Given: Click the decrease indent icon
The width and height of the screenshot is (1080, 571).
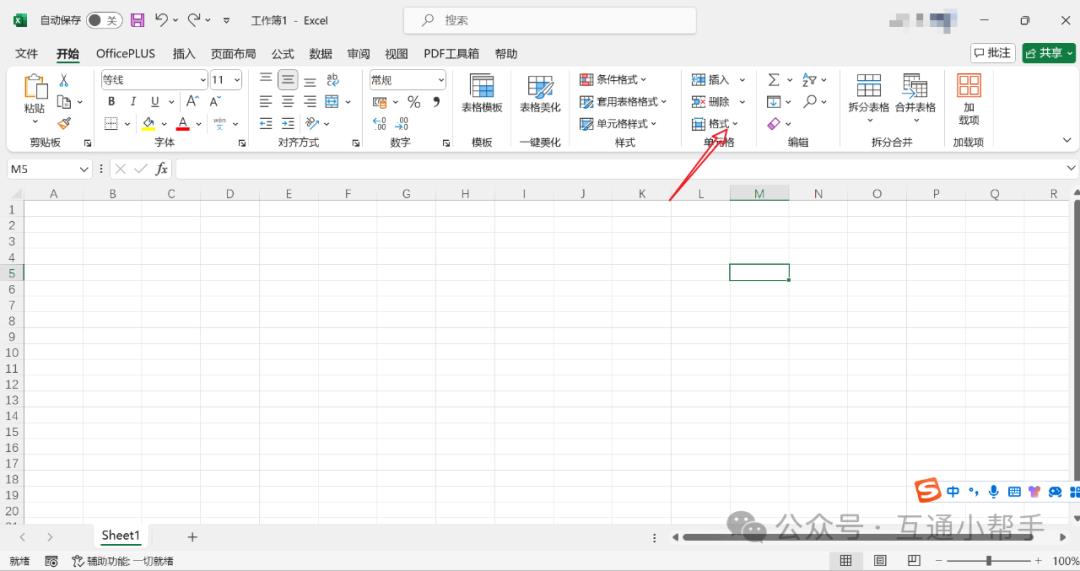Looking at the screenshot, I should pos(266,123).
